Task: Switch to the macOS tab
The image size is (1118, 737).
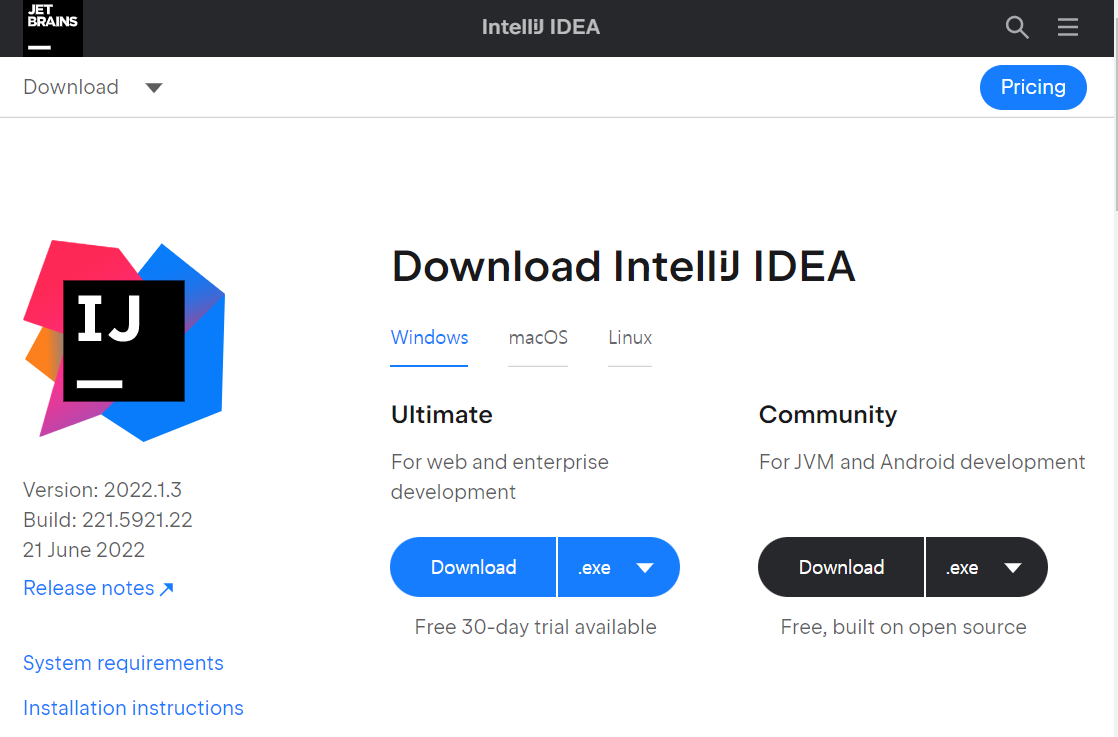Action: point(538,338)
